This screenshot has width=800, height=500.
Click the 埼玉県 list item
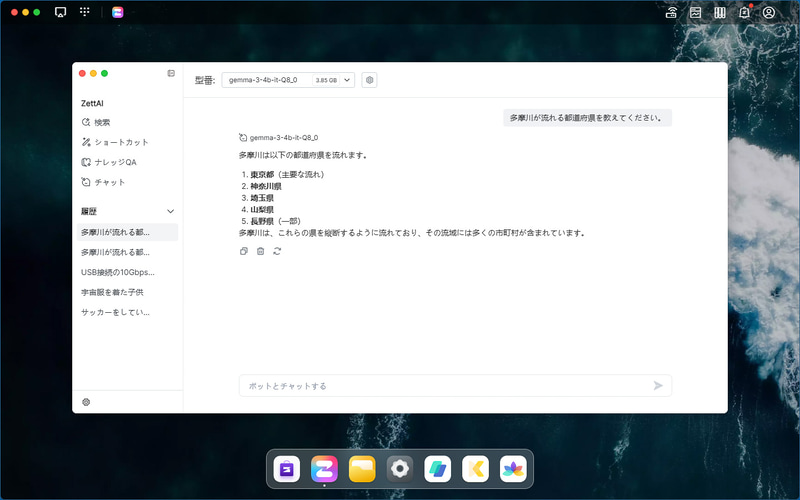click(x=262, y=198)
